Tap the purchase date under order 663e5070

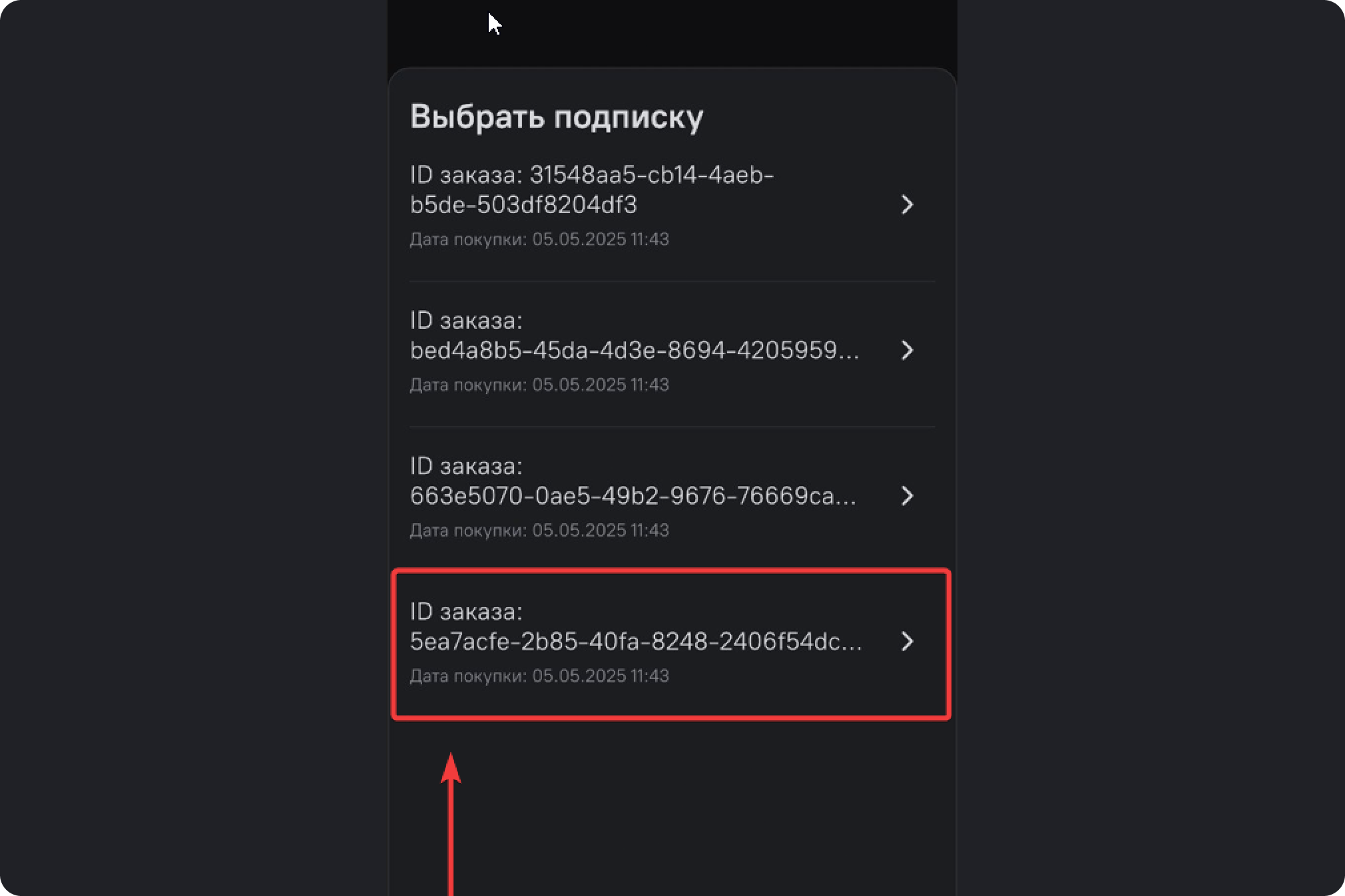click(x=539, y=531)
